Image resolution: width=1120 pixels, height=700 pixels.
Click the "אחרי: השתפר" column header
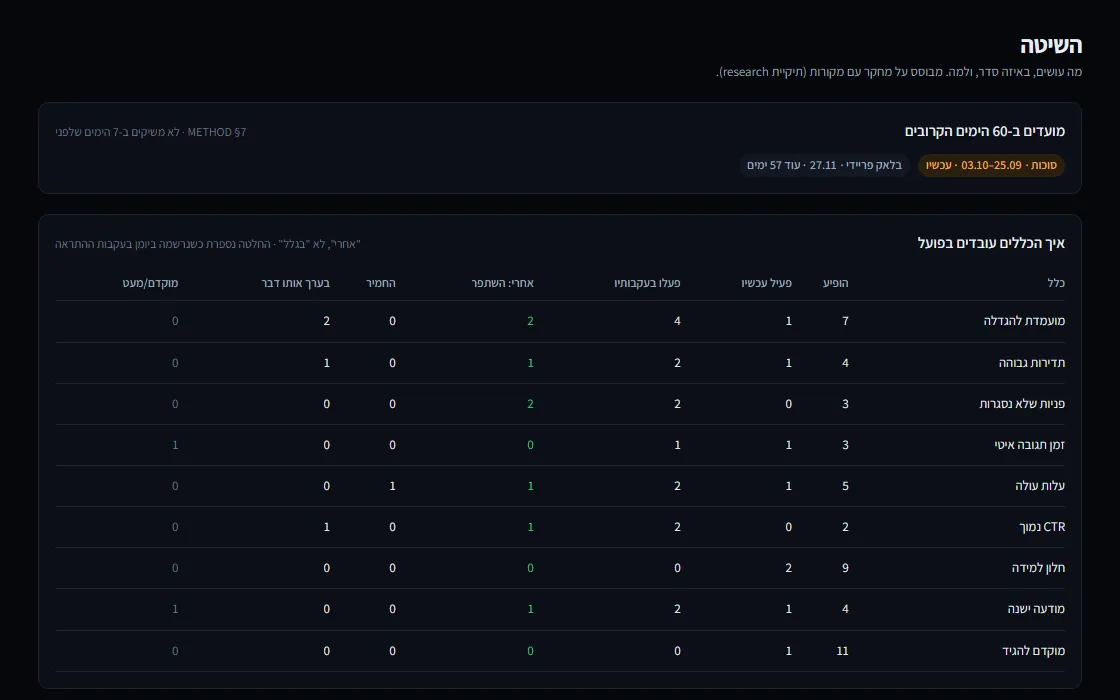pyautogui.click(x=502, y=283)
